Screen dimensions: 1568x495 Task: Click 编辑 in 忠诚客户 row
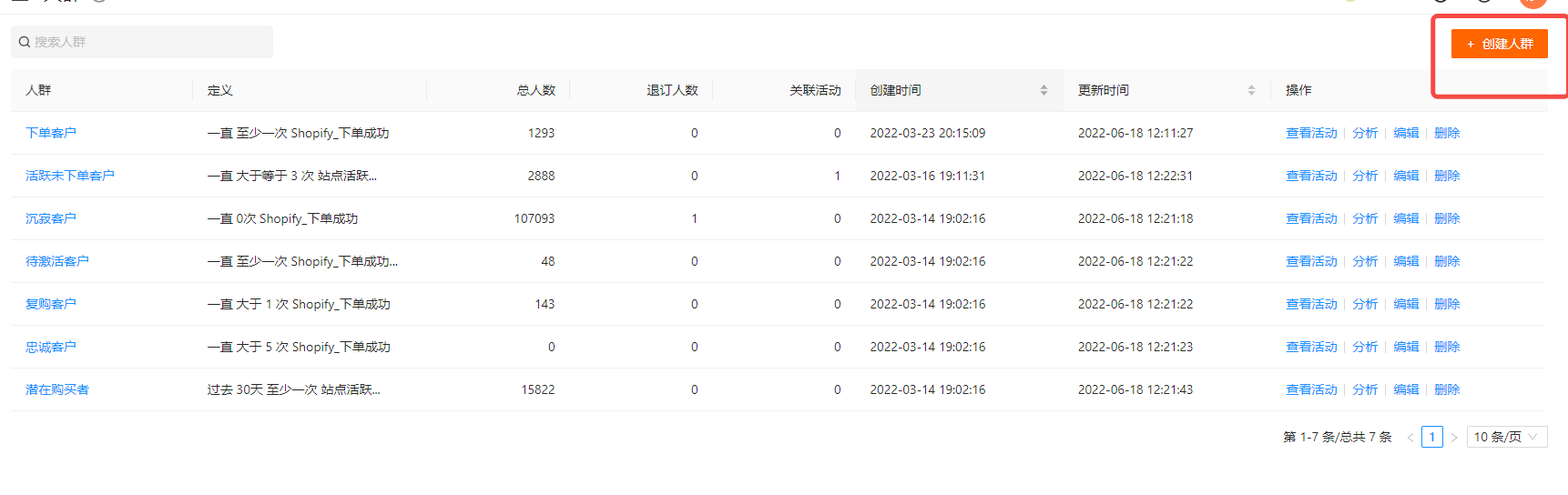[1406, 347]
